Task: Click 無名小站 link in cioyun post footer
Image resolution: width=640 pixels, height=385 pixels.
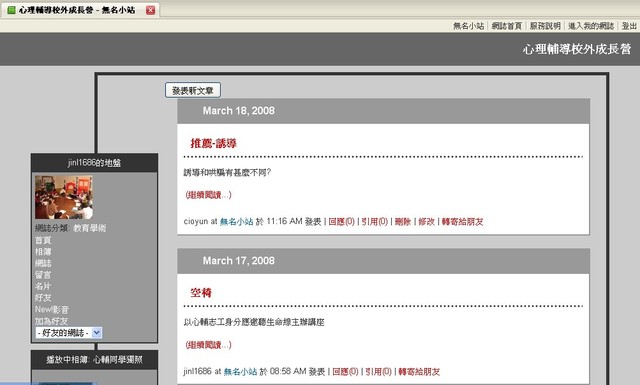Action: coord(236,222)
